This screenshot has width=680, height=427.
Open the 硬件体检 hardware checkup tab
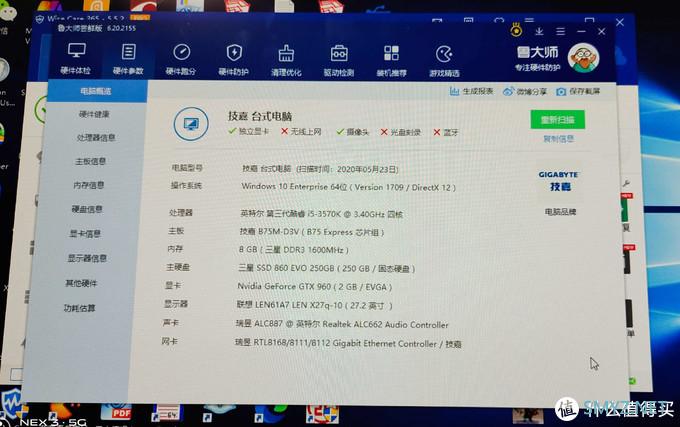coord(76,59)
